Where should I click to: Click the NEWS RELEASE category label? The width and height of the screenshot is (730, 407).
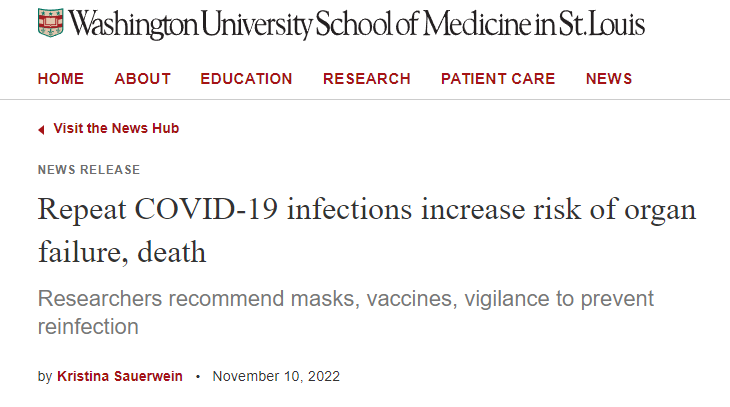coord(89,170)
